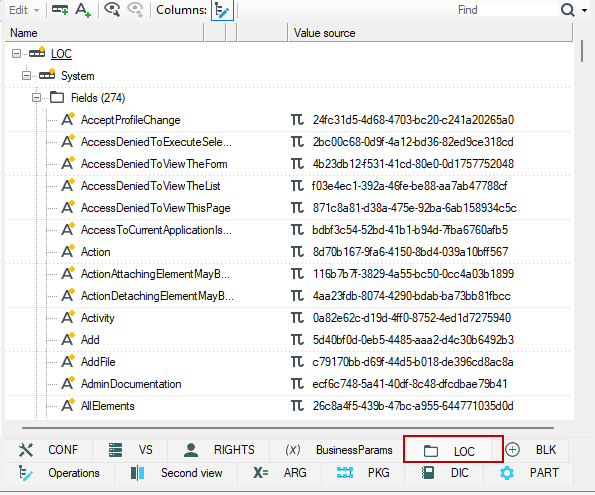Image resolution: width=595 pixels, height=495 pixels.
Task: Select the System tree item
Action: click(77, 76)
